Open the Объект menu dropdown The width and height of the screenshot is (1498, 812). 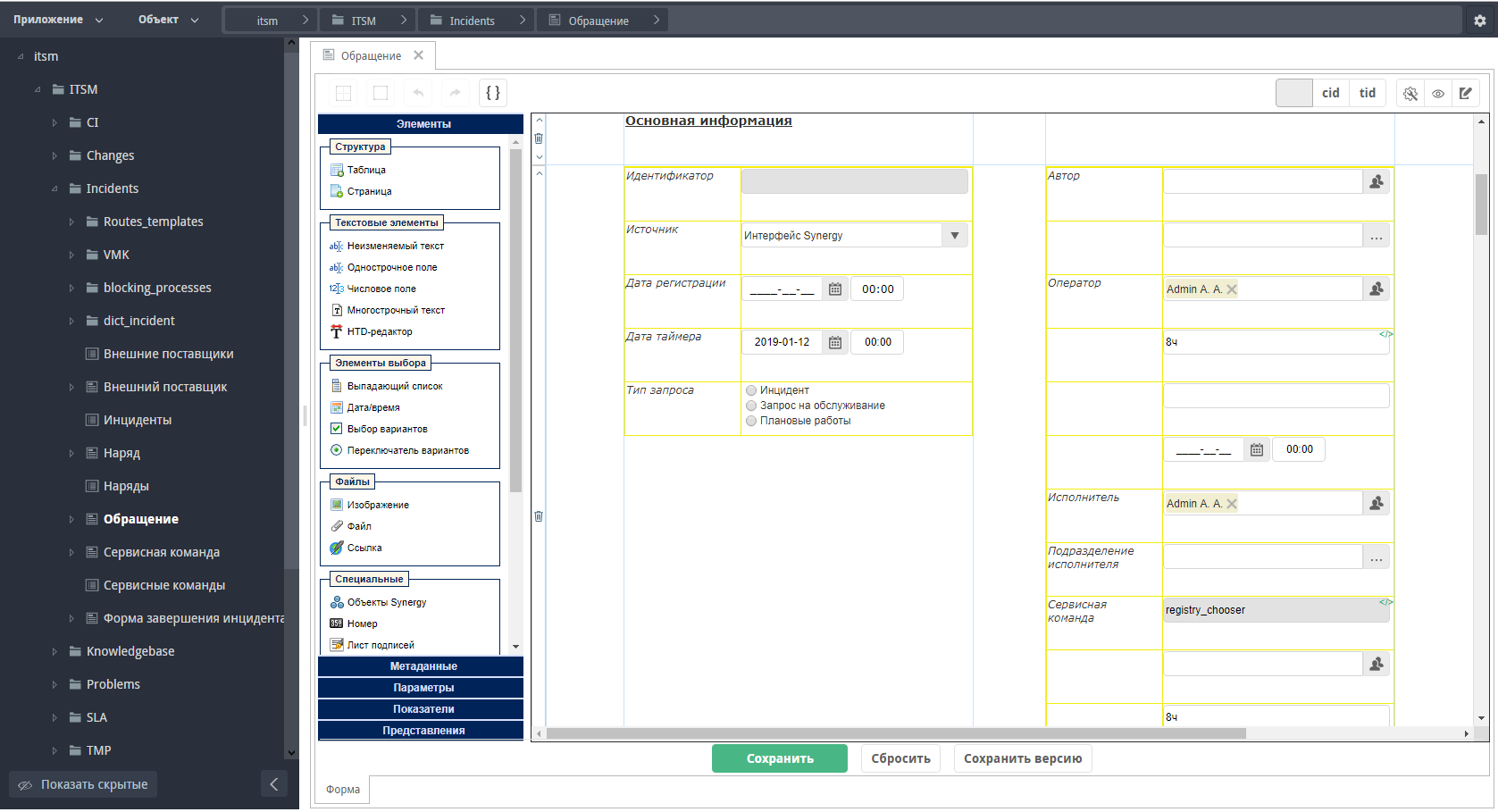[x=168, y=20]
